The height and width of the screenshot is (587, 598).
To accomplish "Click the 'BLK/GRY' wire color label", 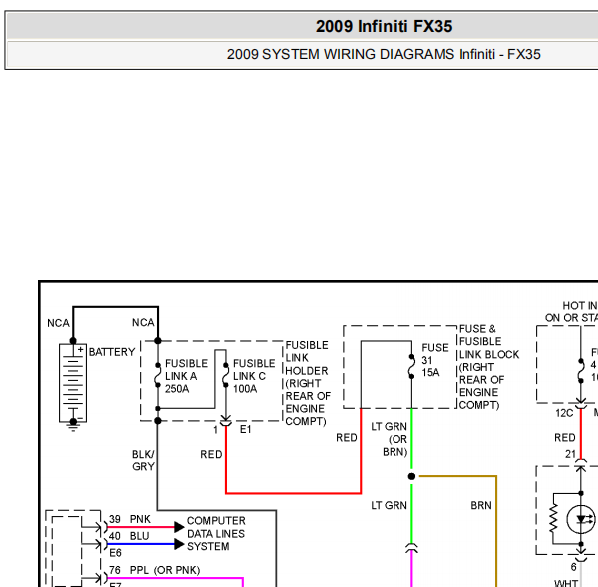I will pos(143,460).
